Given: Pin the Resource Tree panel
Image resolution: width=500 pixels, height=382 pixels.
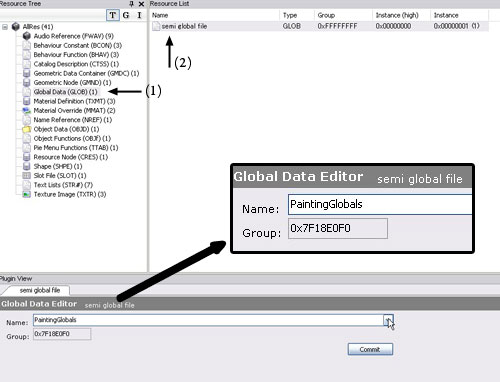Looking at the screenshot, I should pyautogui.click(x=131, y=4).
